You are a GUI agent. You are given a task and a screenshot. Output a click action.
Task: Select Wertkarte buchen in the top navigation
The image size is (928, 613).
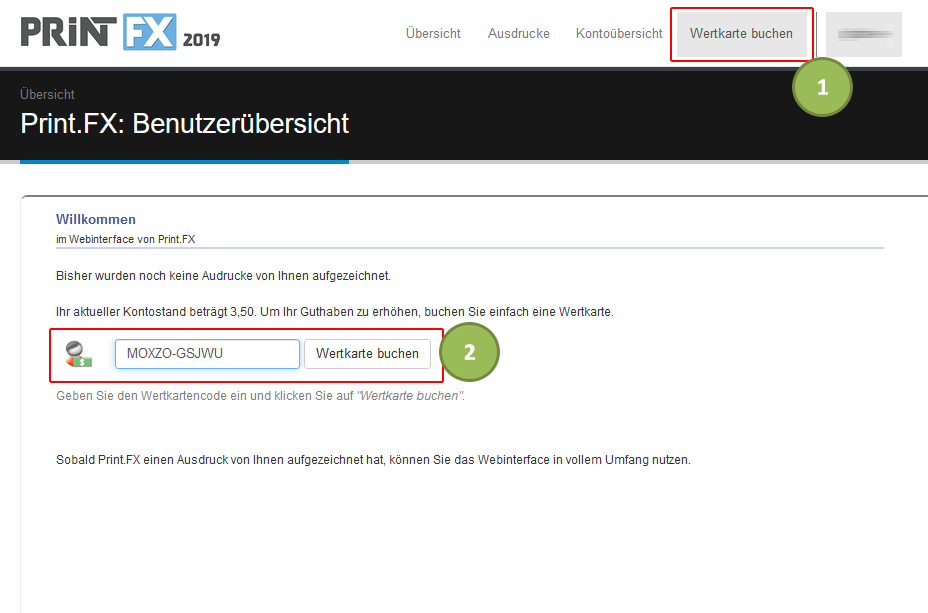pos(741,34)
